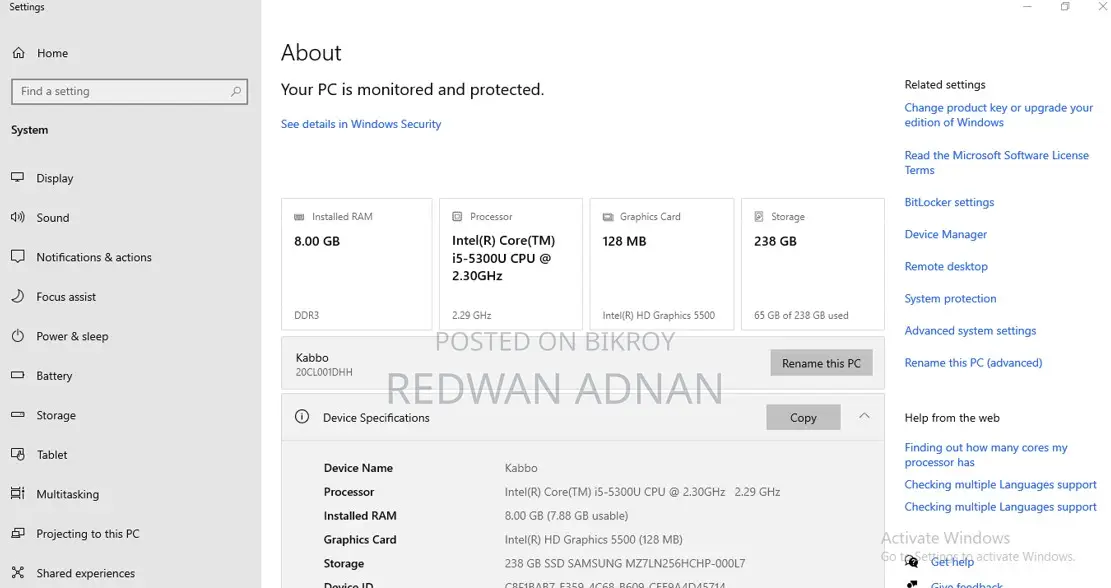Open Sound settings page
The width and height of the screenshot is (1111, 588).
click(52, 218)
